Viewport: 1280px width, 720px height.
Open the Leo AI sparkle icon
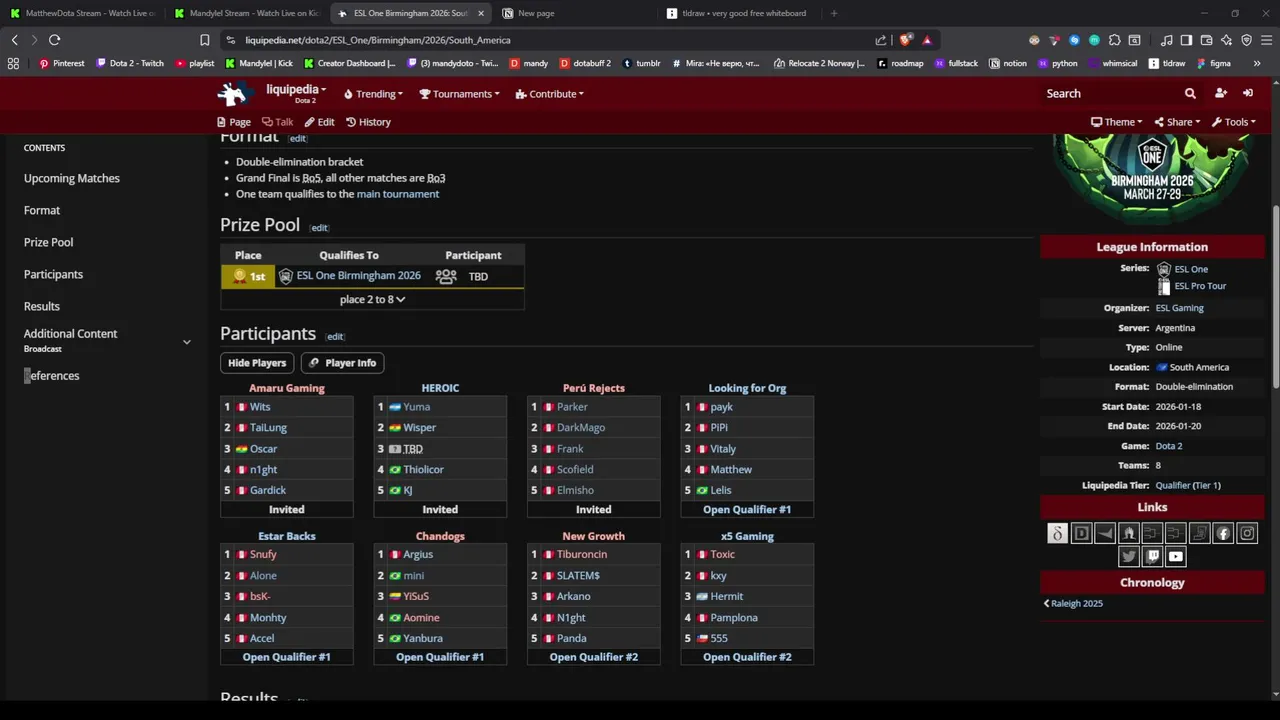click(1226, 40)
